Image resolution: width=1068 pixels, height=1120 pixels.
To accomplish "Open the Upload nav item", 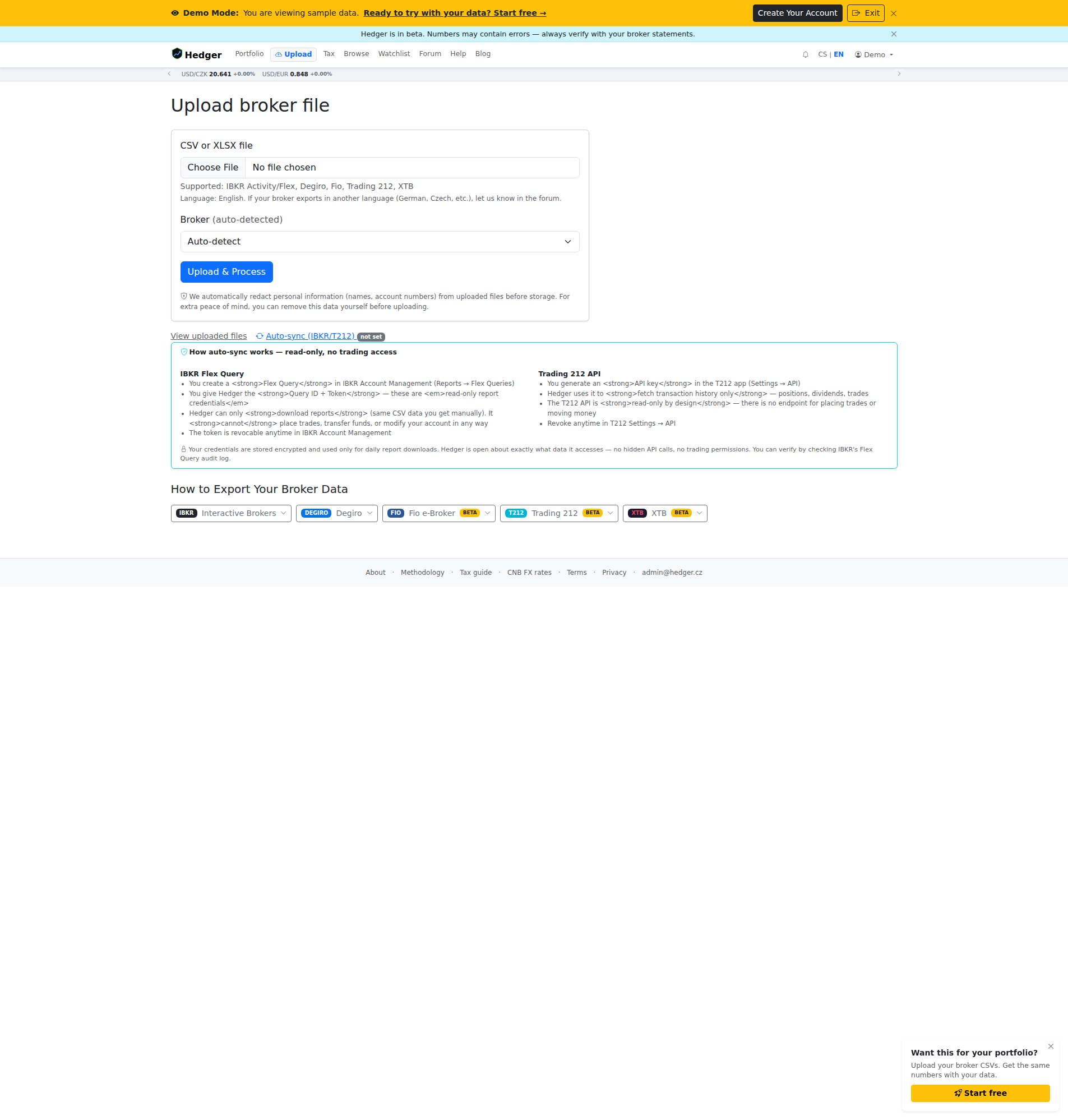I will pyautogui.click(x=293, y=54).
